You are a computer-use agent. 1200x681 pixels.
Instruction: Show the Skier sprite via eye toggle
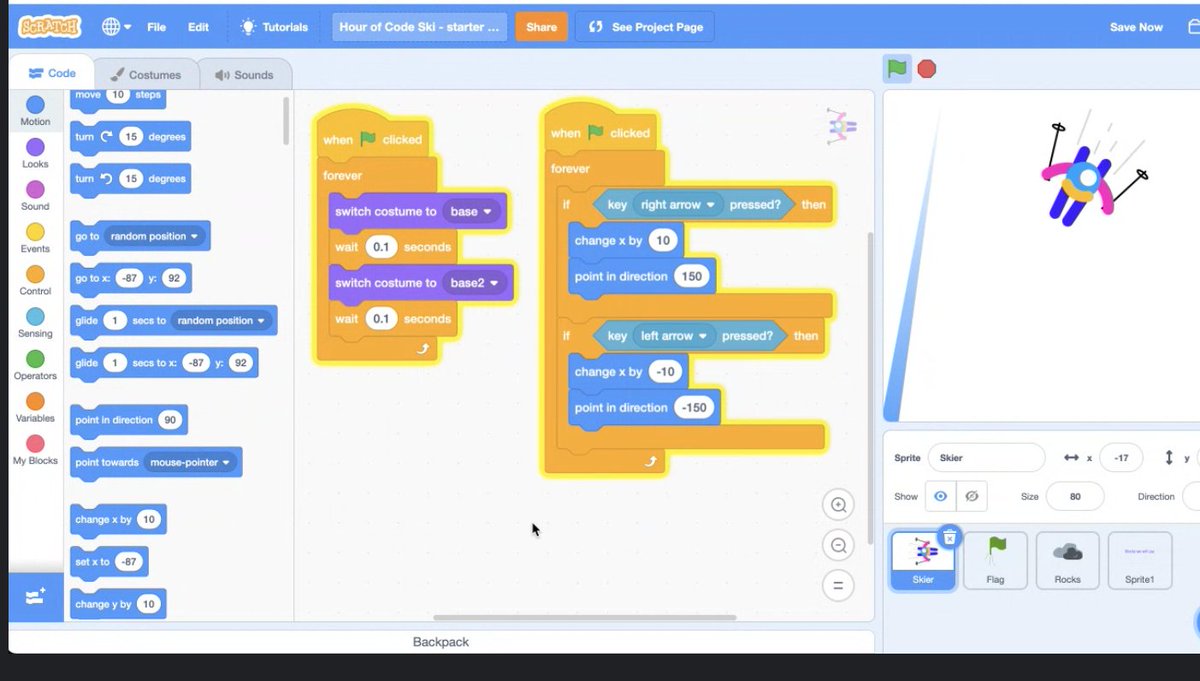(940, 496)
